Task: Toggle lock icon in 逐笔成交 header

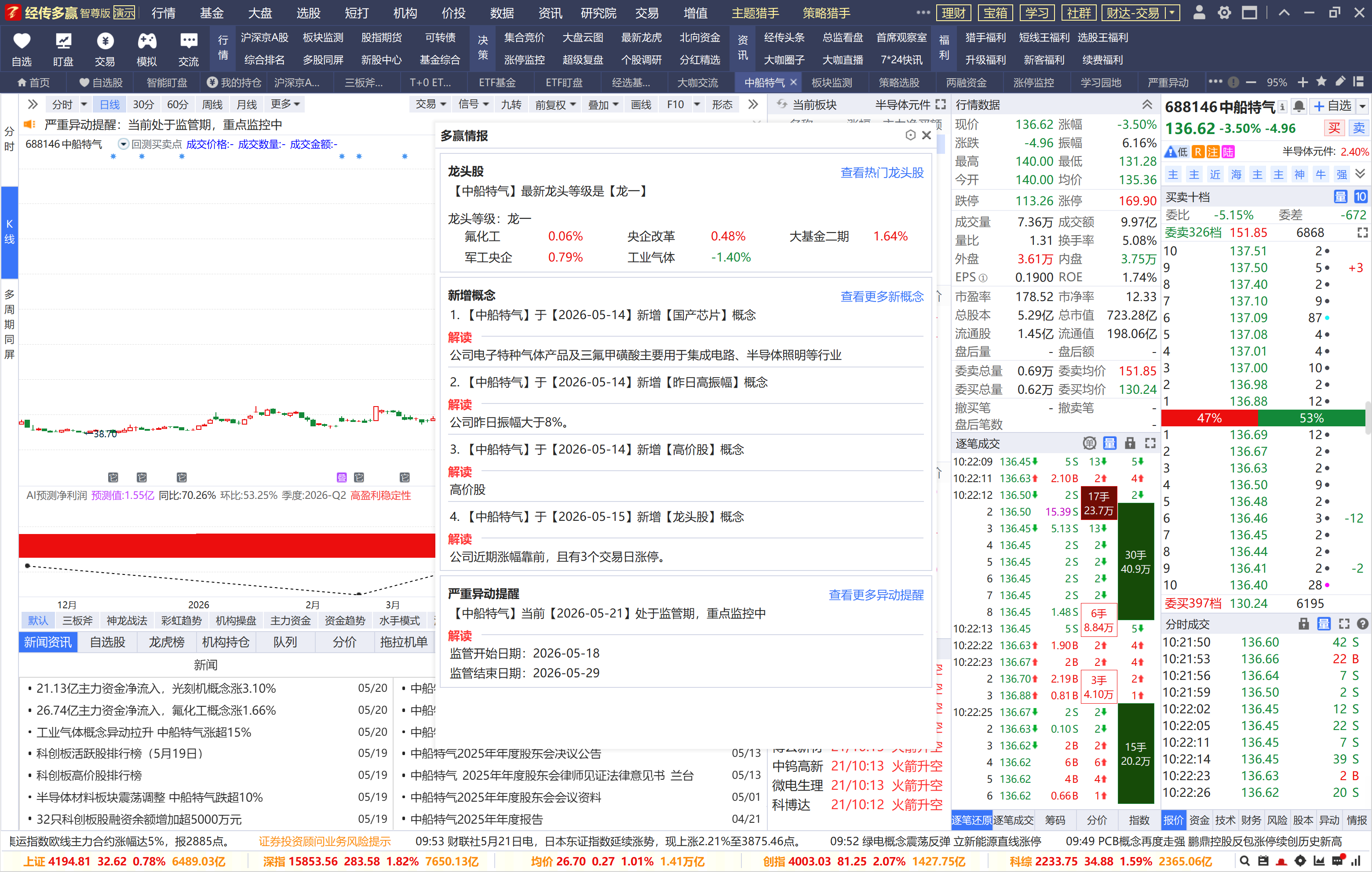Action: tap(1130, 443)
